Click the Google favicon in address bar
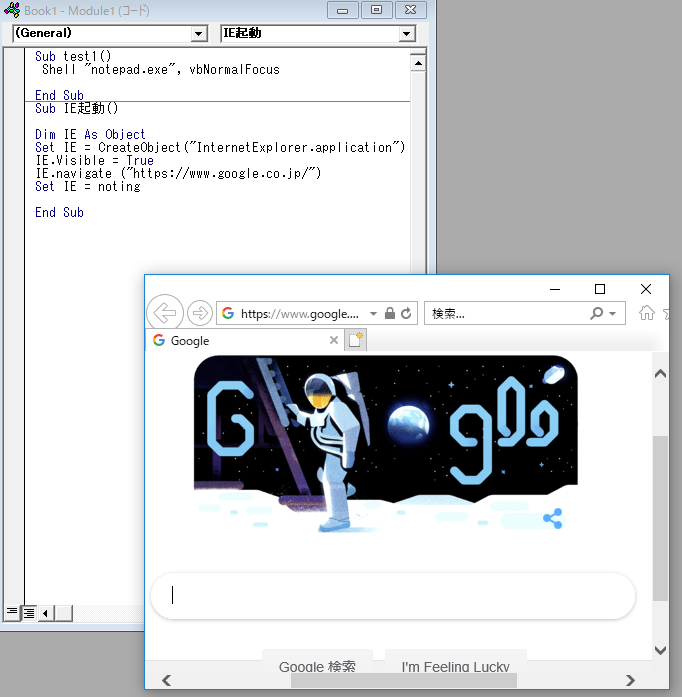Screen dimensions: 682x697 tap(228, 313)
